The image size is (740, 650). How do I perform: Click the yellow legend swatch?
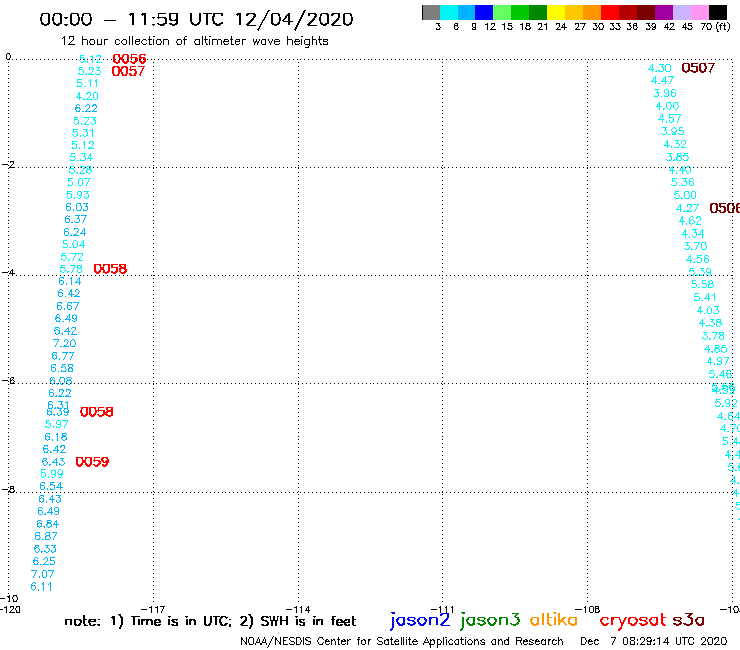[556, 12]
